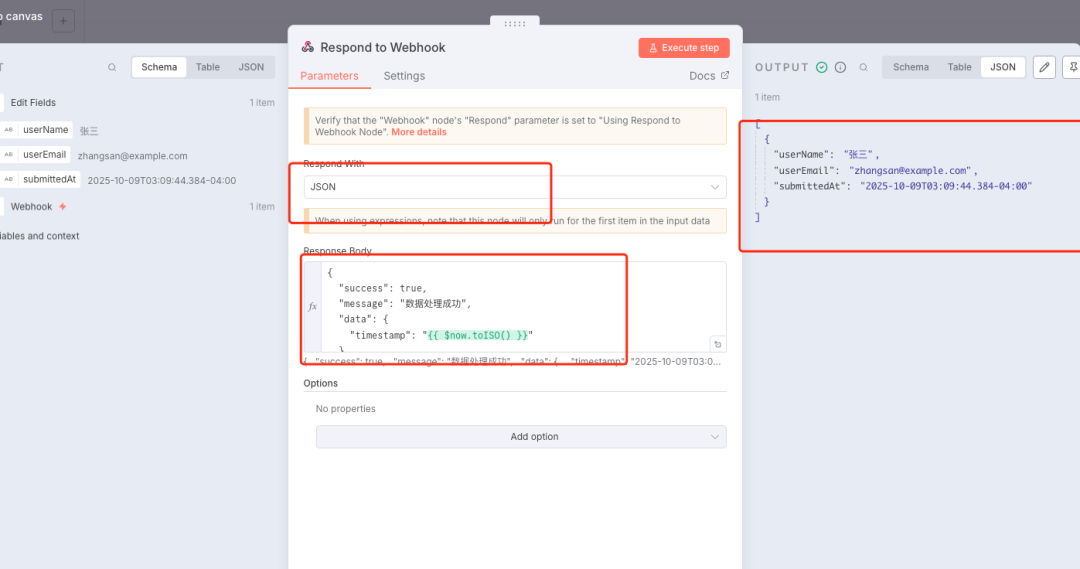Edit output with the pencil icon
Screen dimensions: 1080x569
point(1044,67)
